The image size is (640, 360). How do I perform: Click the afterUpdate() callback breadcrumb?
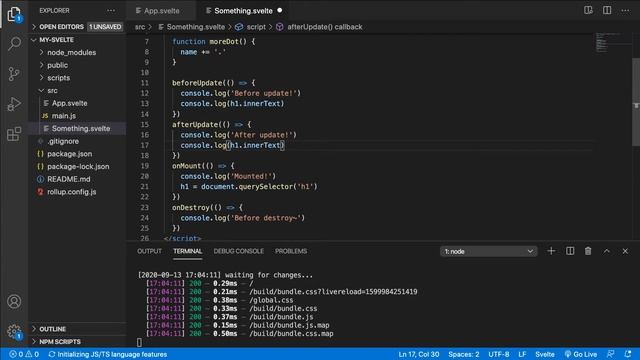319,27
